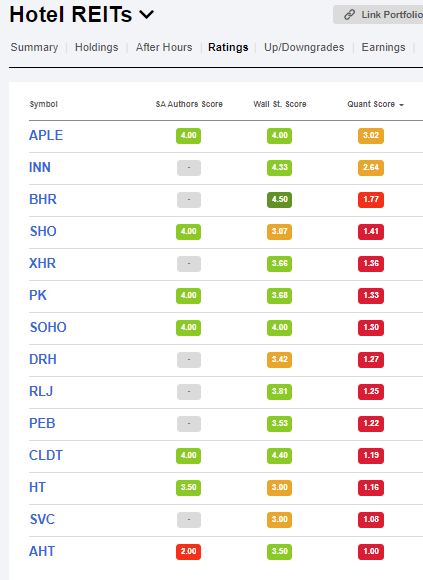The width and height of the screenshot is (423, 580).
Task: Sort by Wall St. Score column header
Action: (280, 104)
